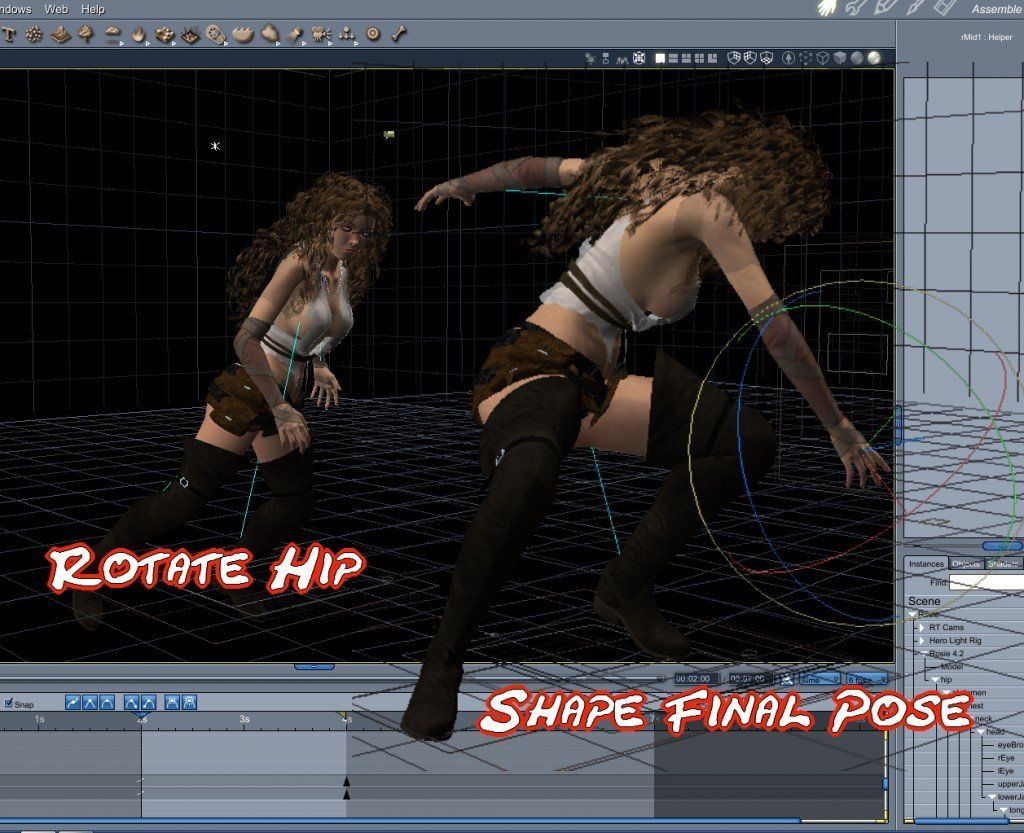Collapse the lowerJaw tree node
The height and width of the screenshot is (833, 1024).
click(x=991, y=797)
